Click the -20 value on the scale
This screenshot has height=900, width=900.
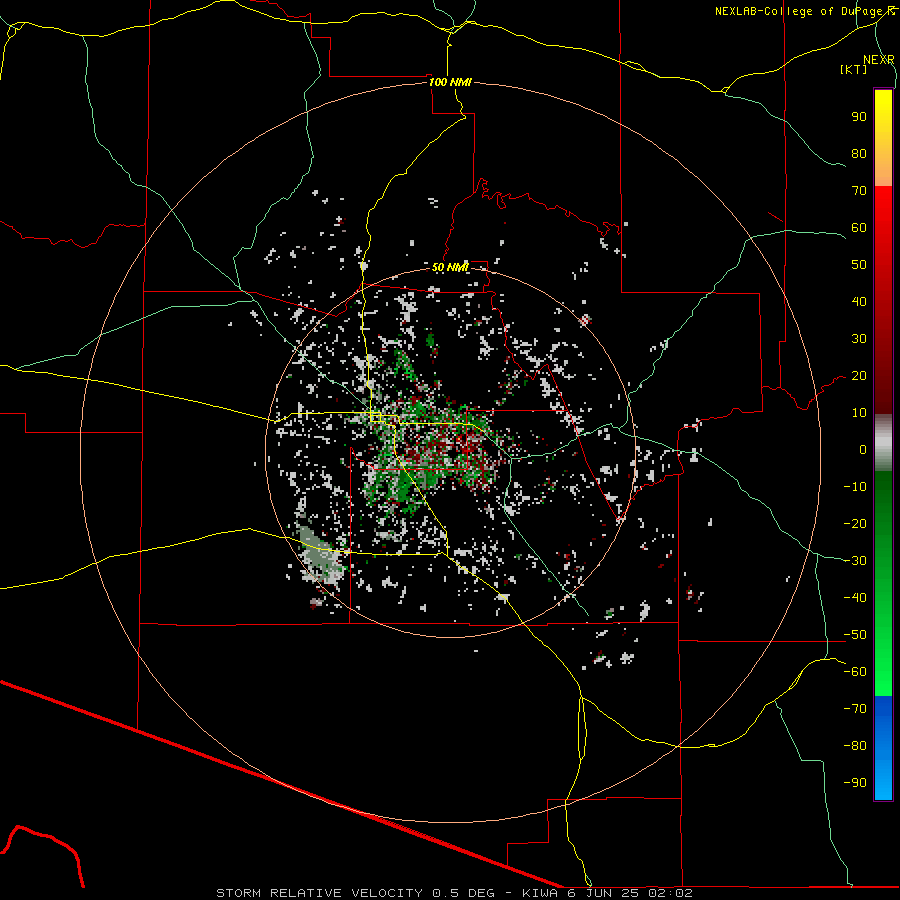click(x=855, y=524)
